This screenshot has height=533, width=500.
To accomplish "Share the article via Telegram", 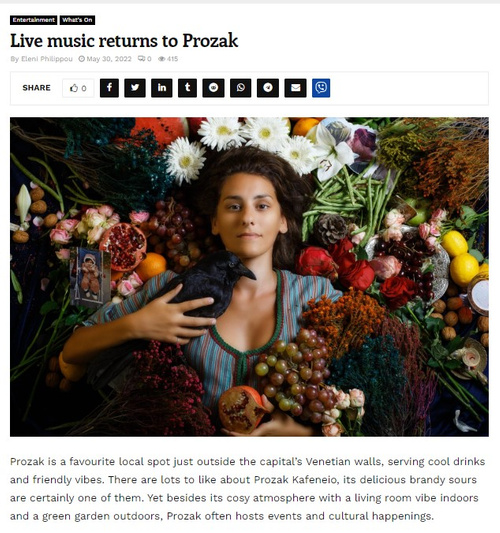I will pos(268,88).
